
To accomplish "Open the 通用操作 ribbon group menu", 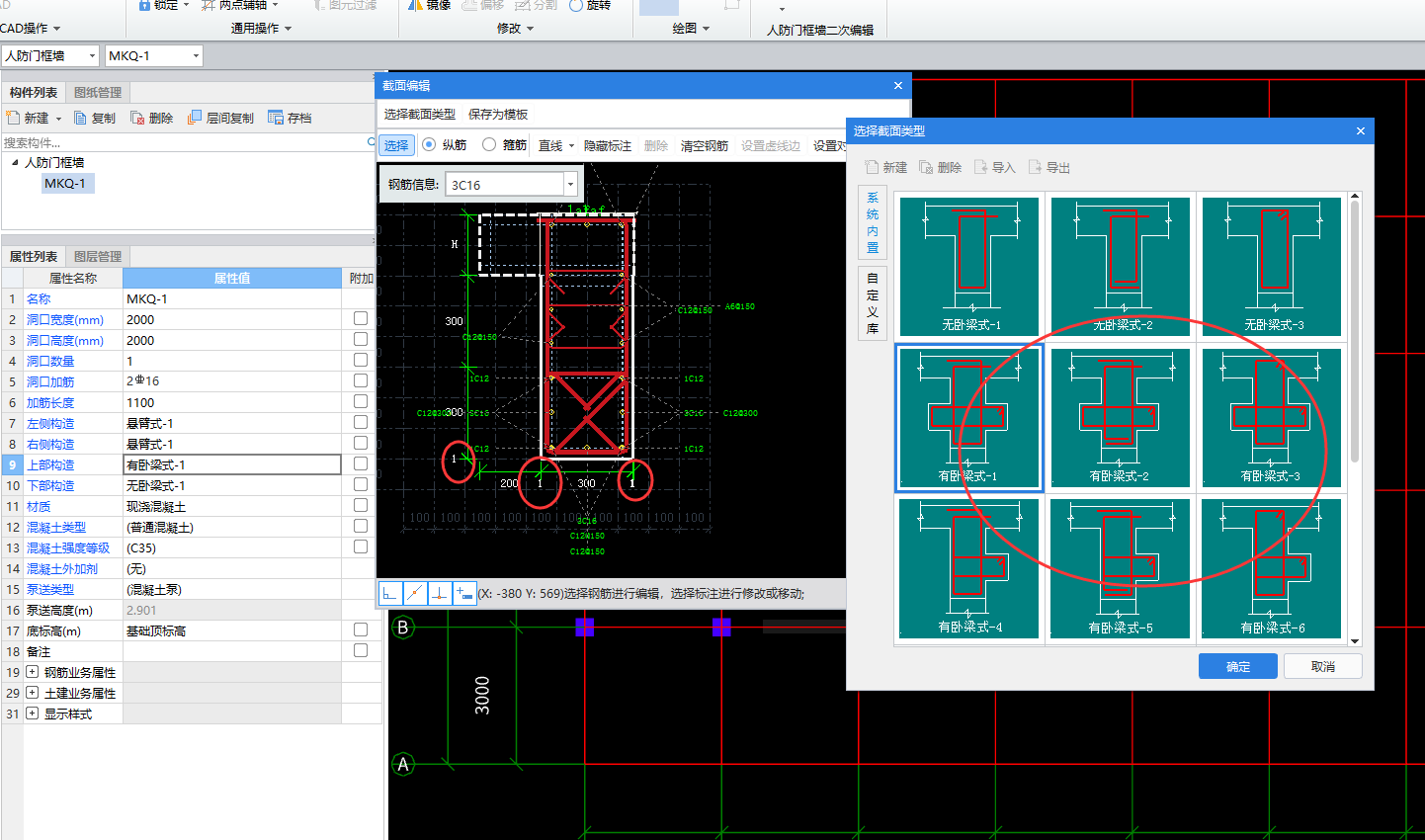I will coord(262,29).
